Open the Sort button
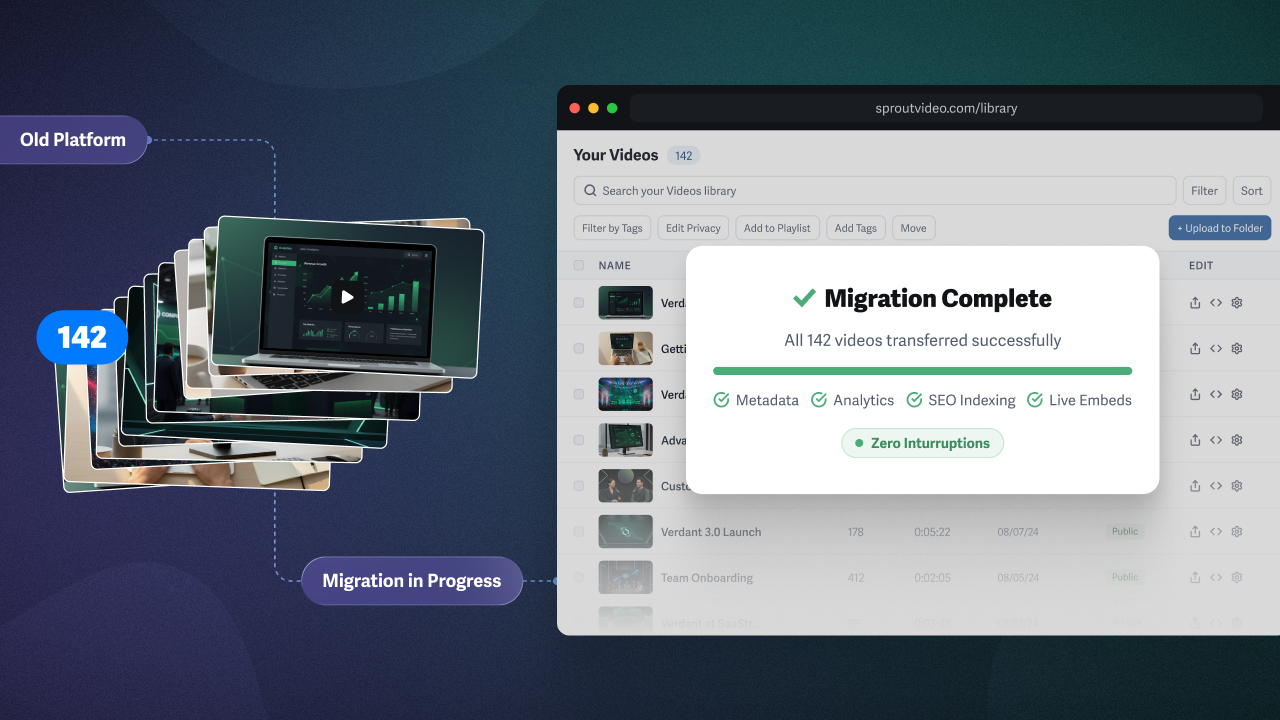 click(x=1252, y=191)
